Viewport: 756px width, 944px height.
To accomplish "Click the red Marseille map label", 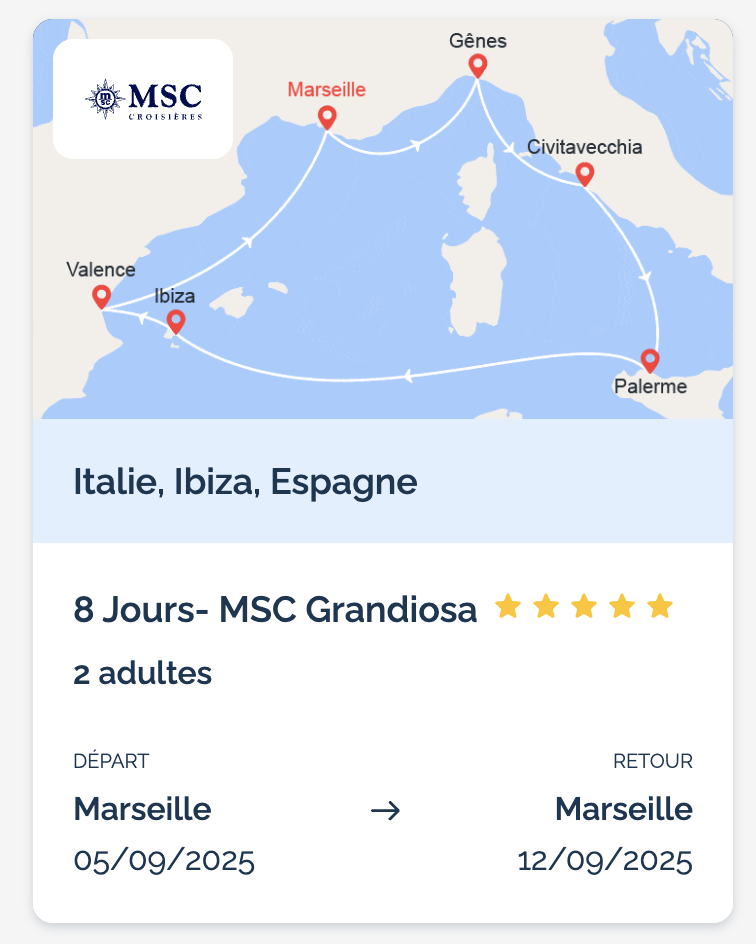I will [327, 89].
